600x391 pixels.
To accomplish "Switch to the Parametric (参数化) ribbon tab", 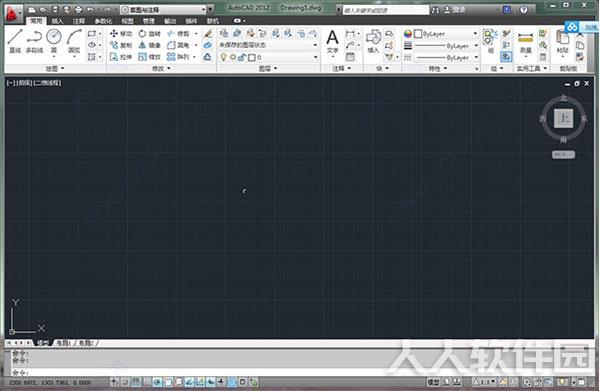I will click(x=103, y=21).
